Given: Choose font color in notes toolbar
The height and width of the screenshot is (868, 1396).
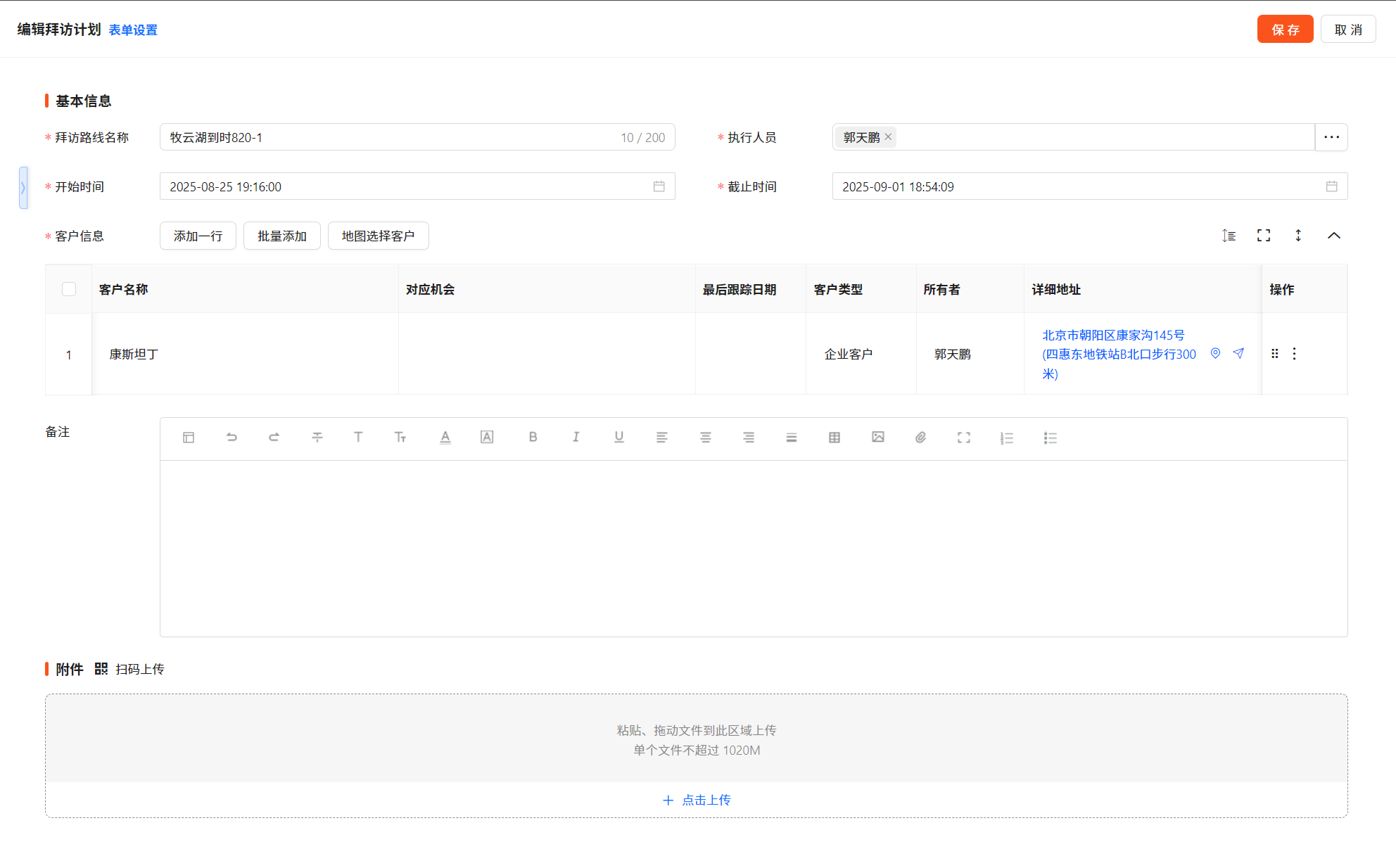Looking at the screenshot, I should [445, 438].
